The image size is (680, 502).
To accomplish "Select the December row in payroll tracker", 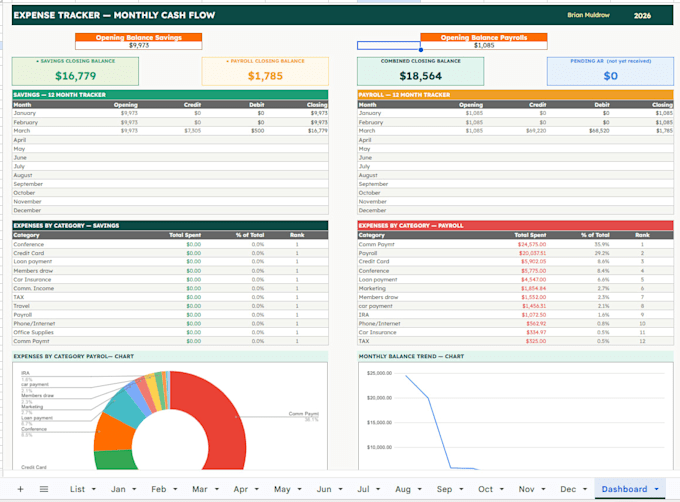I will (515, 210).
